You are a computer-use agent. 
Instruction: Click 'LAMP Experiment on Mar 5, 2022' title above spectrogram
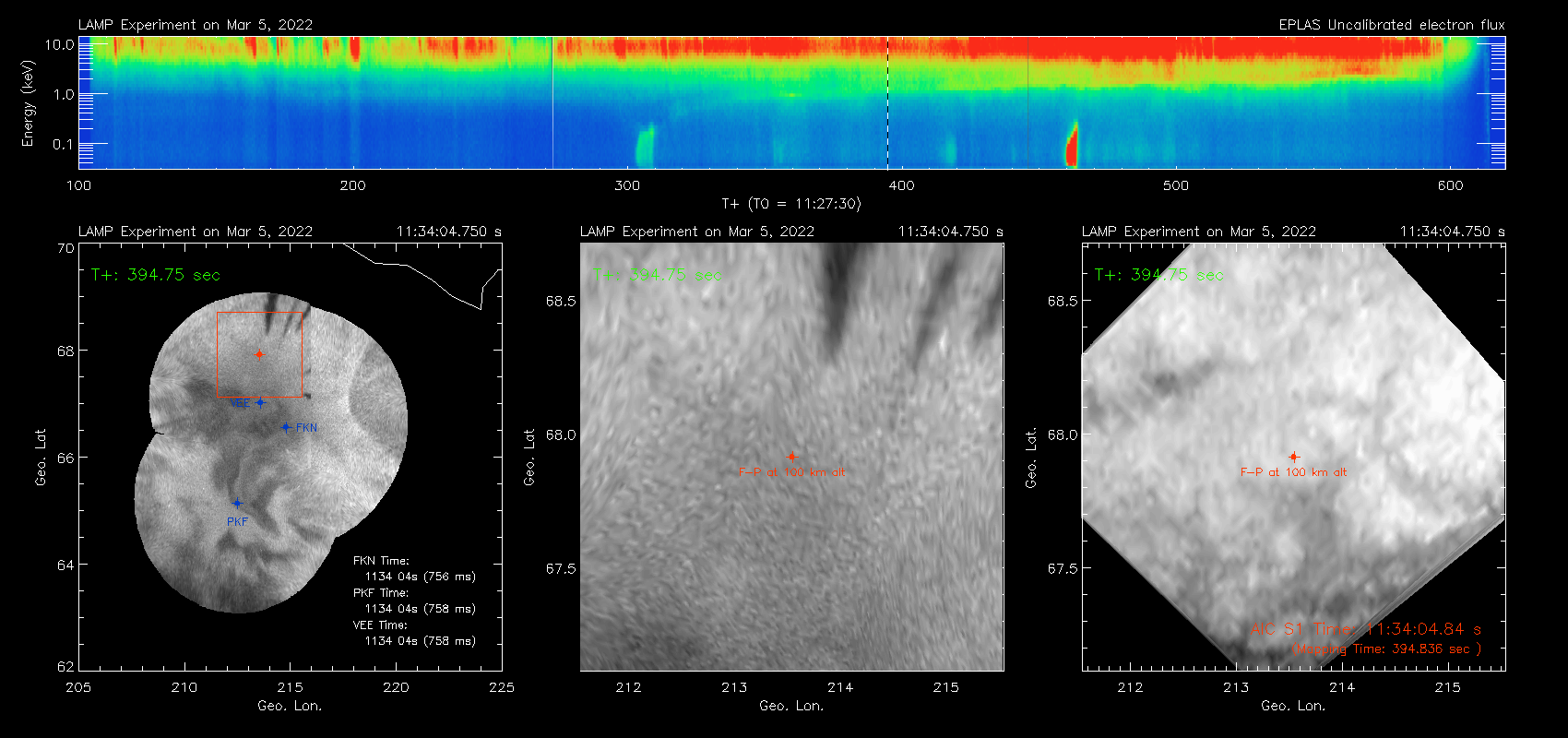tap(196, 25)
